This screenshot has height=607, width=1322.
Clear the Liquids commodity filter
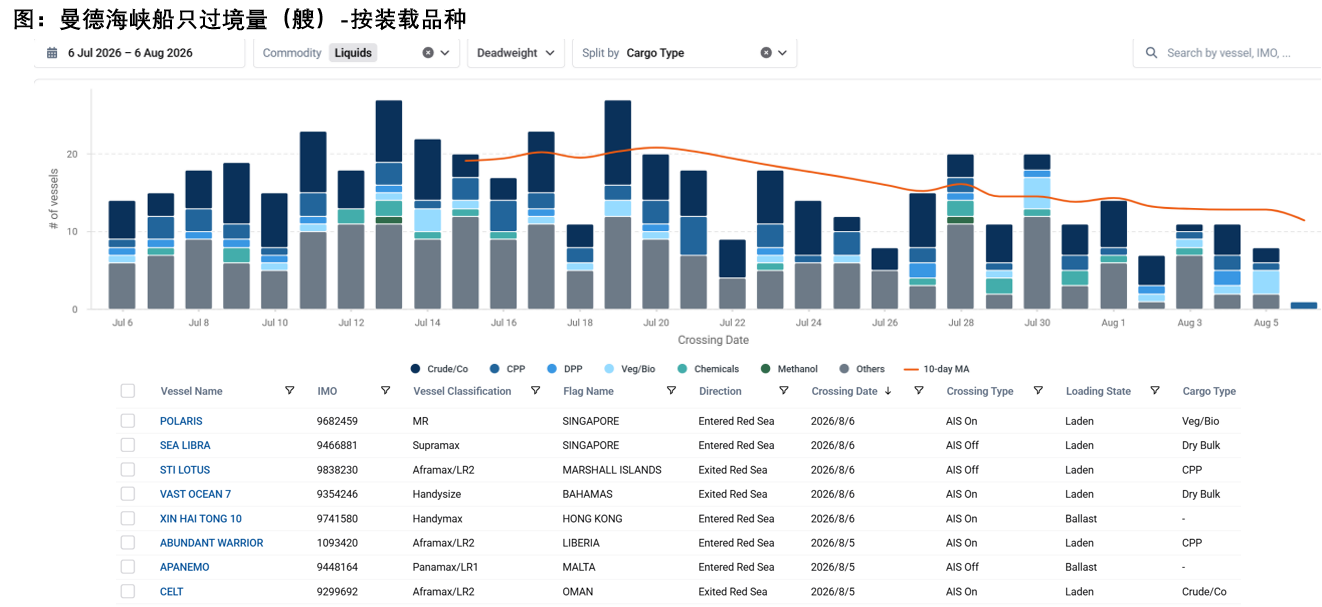pyautogui.click(x=428, y=53)
